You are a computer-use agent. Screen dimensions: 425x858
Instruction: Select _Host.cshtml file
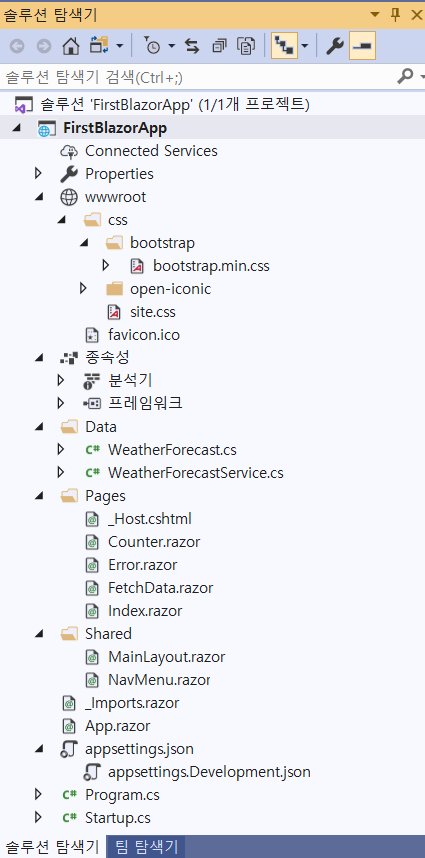click(x=150, y=519)
